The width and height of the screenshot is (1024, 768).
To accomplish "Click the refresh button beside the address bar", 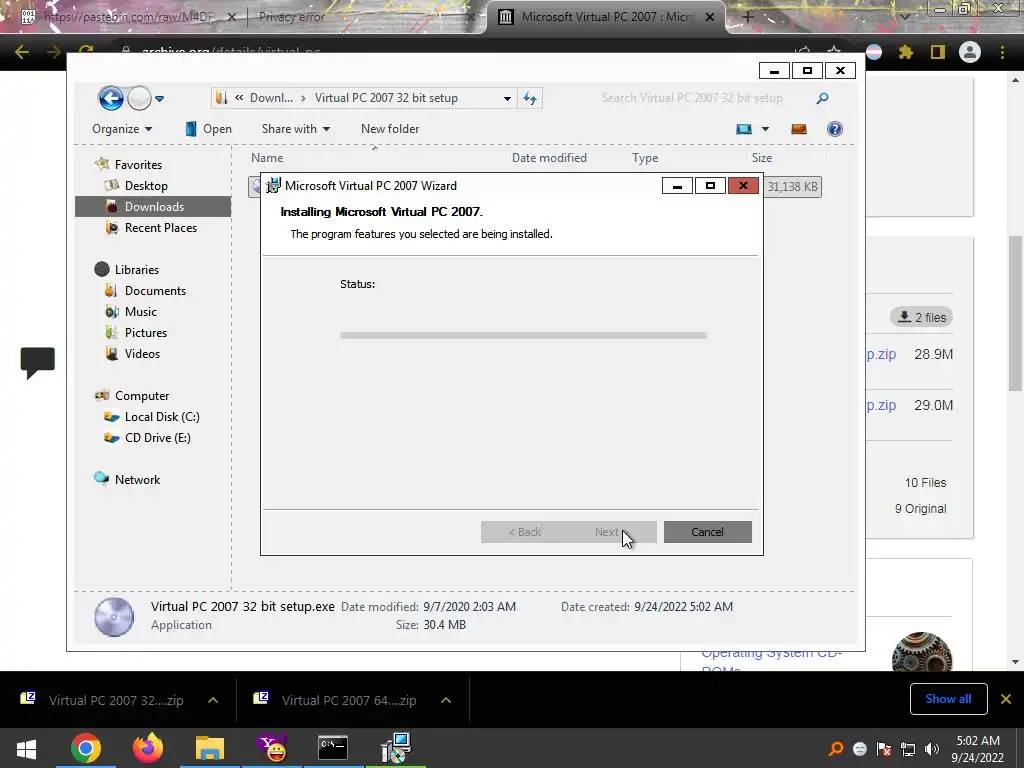I will (x=530, y=99).
